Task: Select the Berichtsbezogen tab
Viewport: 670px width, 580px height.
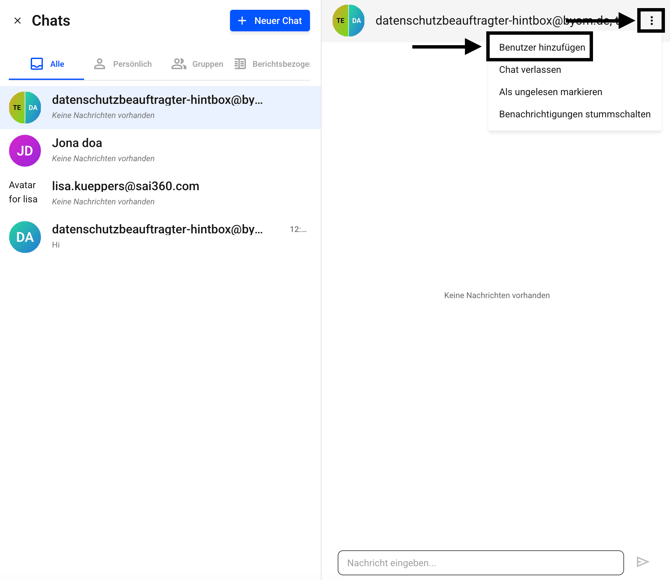Action: coord(271,64)
